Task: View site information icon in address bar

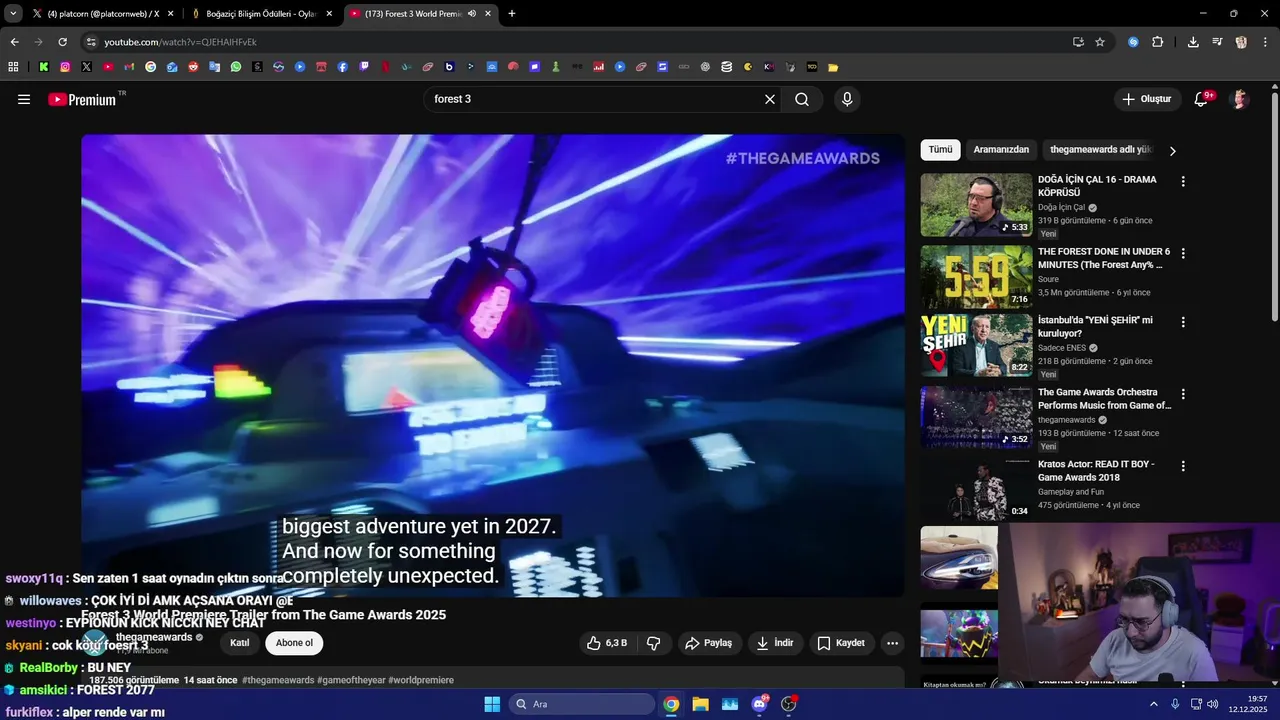Action: click(x=91, y=42)
